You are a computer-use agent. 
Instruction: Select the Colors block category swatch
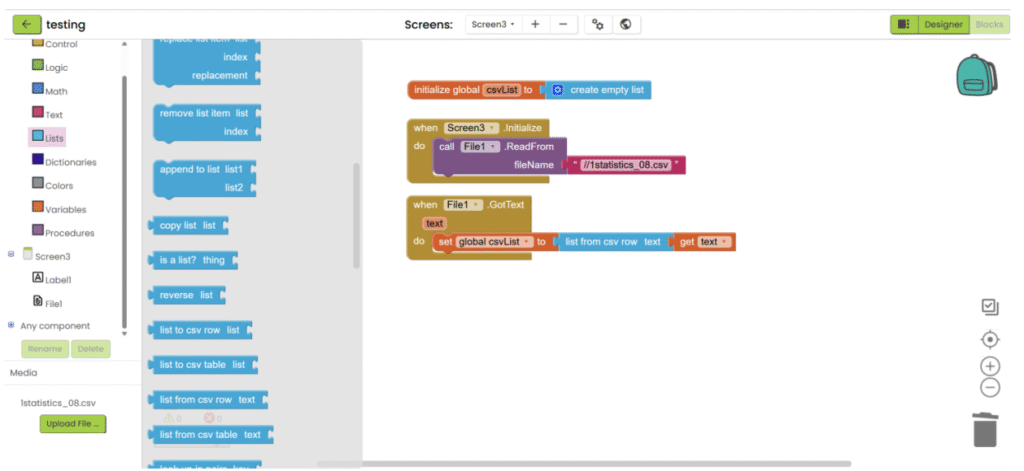point(38,184)
